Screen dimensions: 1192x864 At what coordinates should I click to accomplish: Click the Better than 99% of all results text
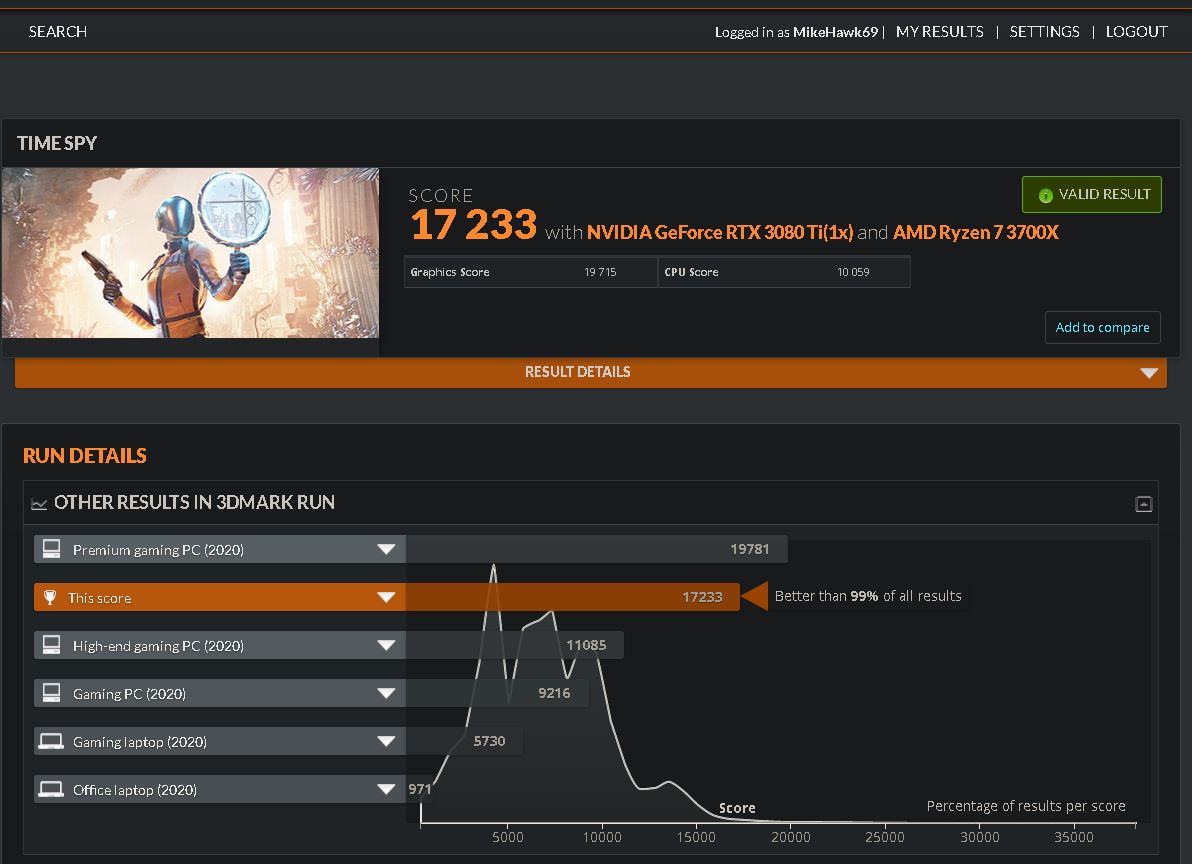868,597
